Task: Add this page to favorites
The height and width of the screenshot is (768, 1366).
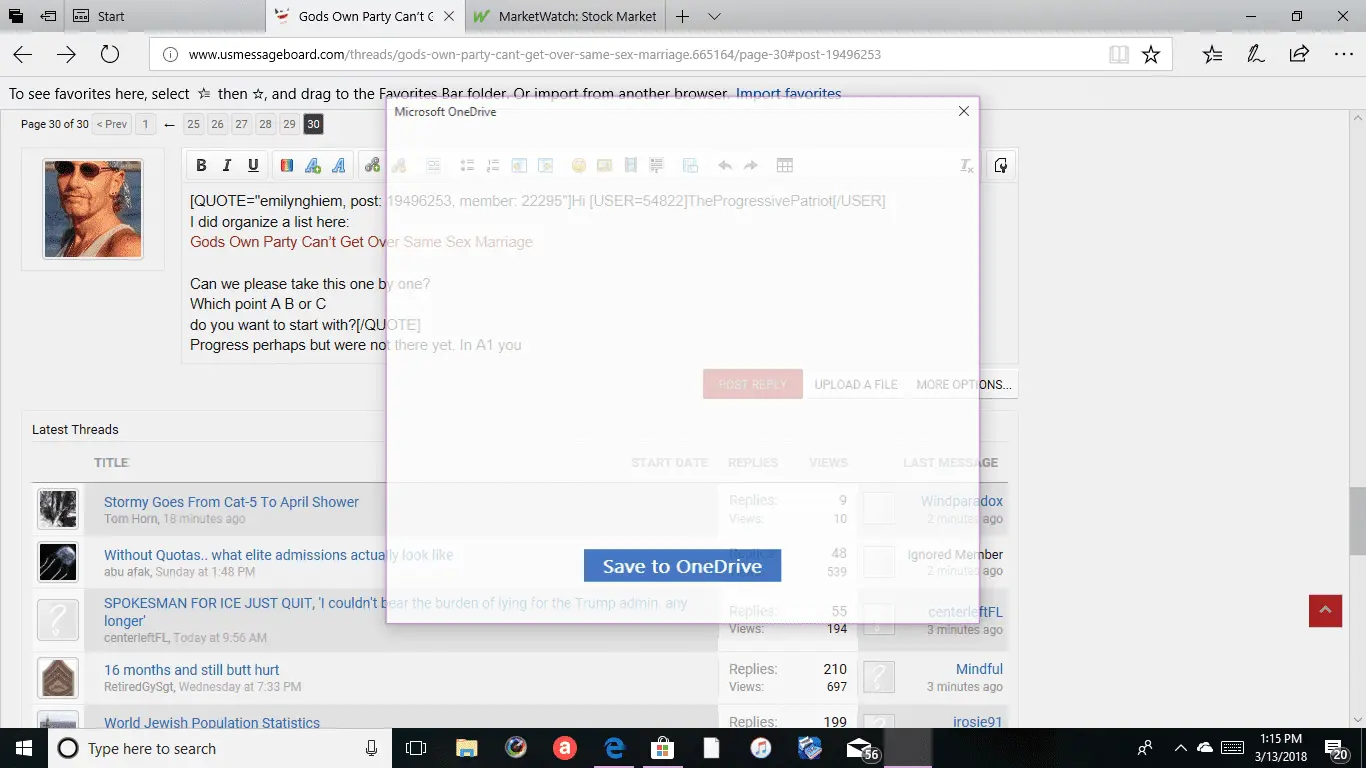Action: click(1151, 55)
